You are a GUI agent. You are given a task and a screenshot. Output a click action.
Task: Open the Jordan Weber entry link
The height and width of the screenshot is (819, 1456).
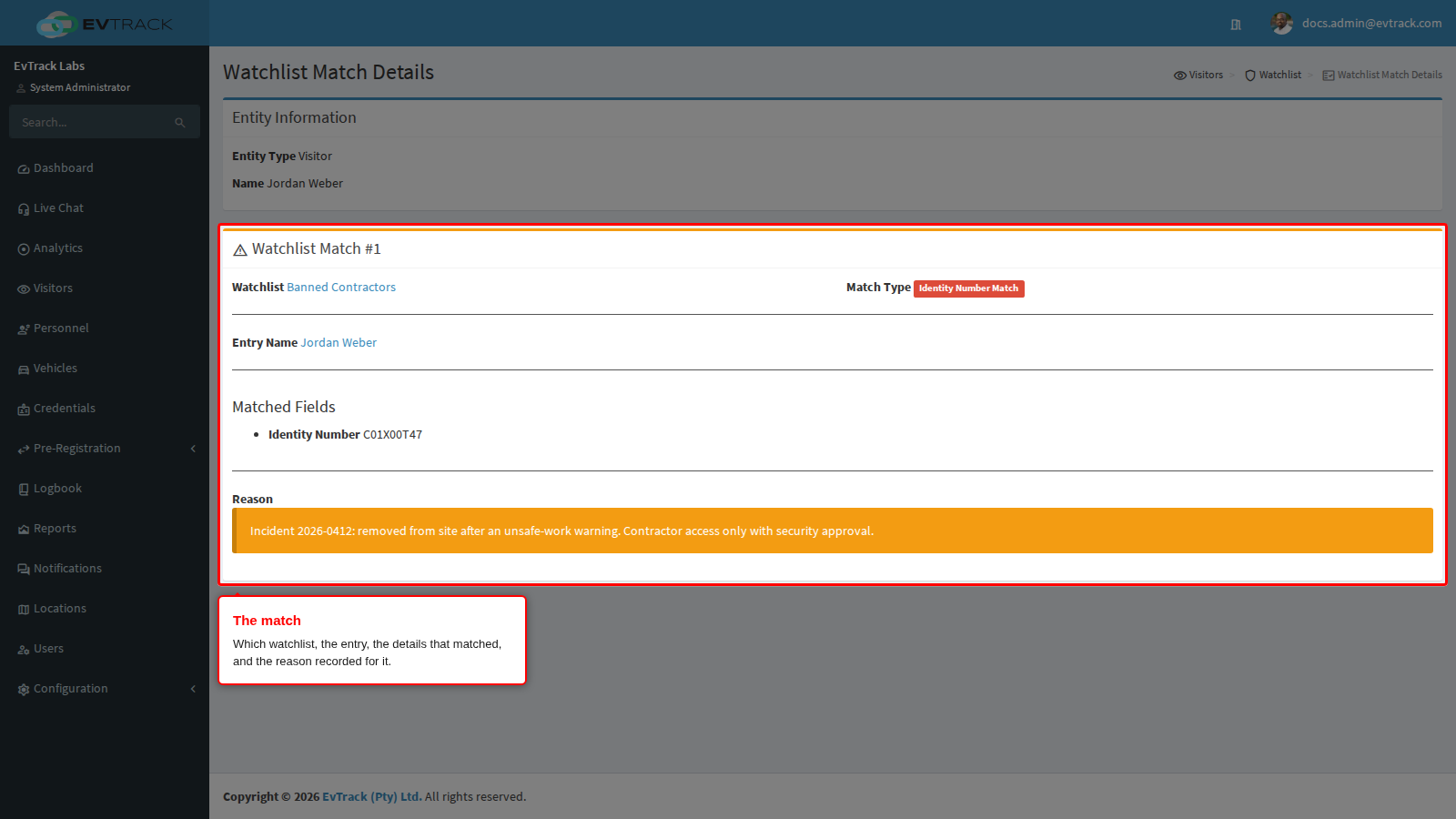(x=339, y=343)
